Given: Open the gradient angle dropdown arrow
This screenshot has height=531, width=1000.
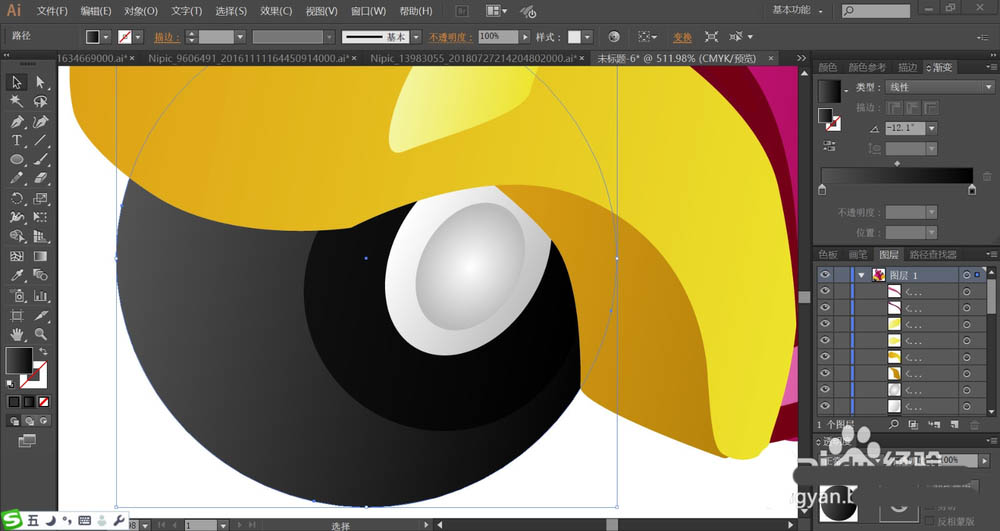Looking at the screenshot, I should pos(931,128).
